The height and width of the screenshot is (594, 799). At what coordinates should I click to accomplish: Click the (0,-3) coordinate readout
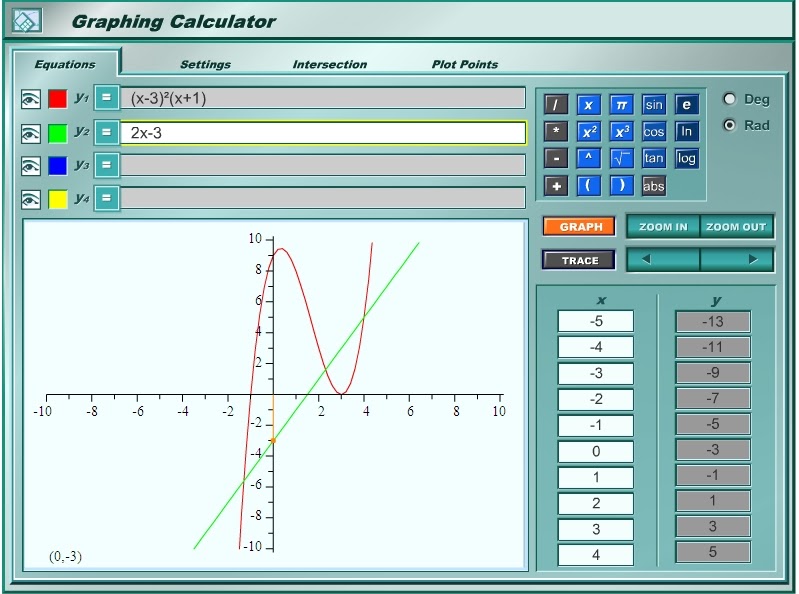point(65,556)
